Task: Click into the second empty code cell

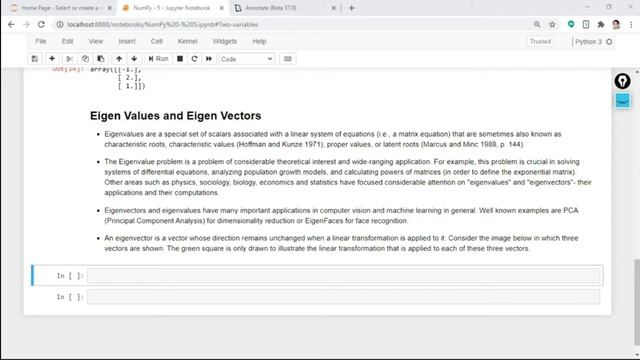Action: point(343,297)
